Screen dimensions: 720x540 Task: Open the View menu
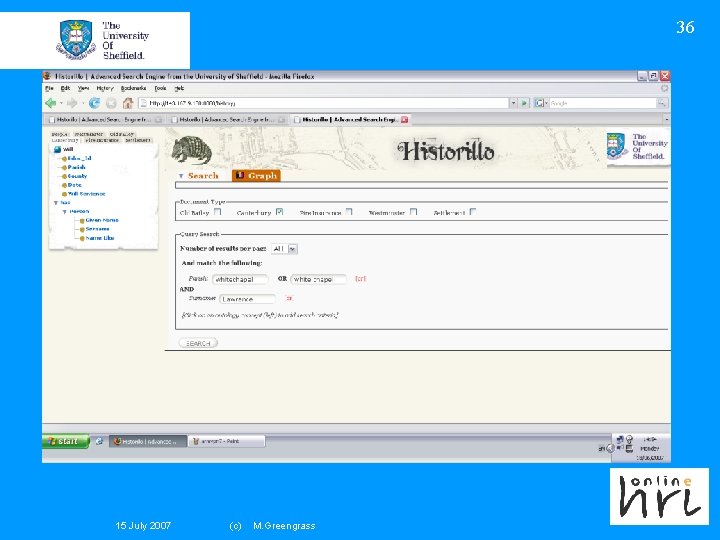[x=83, y=88]
